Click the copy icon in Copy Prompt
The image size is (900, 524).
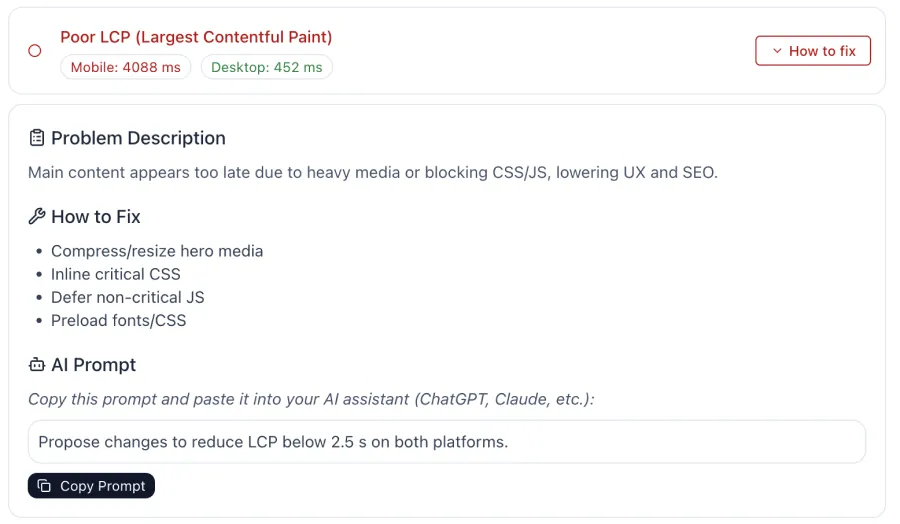pos(44,486)
